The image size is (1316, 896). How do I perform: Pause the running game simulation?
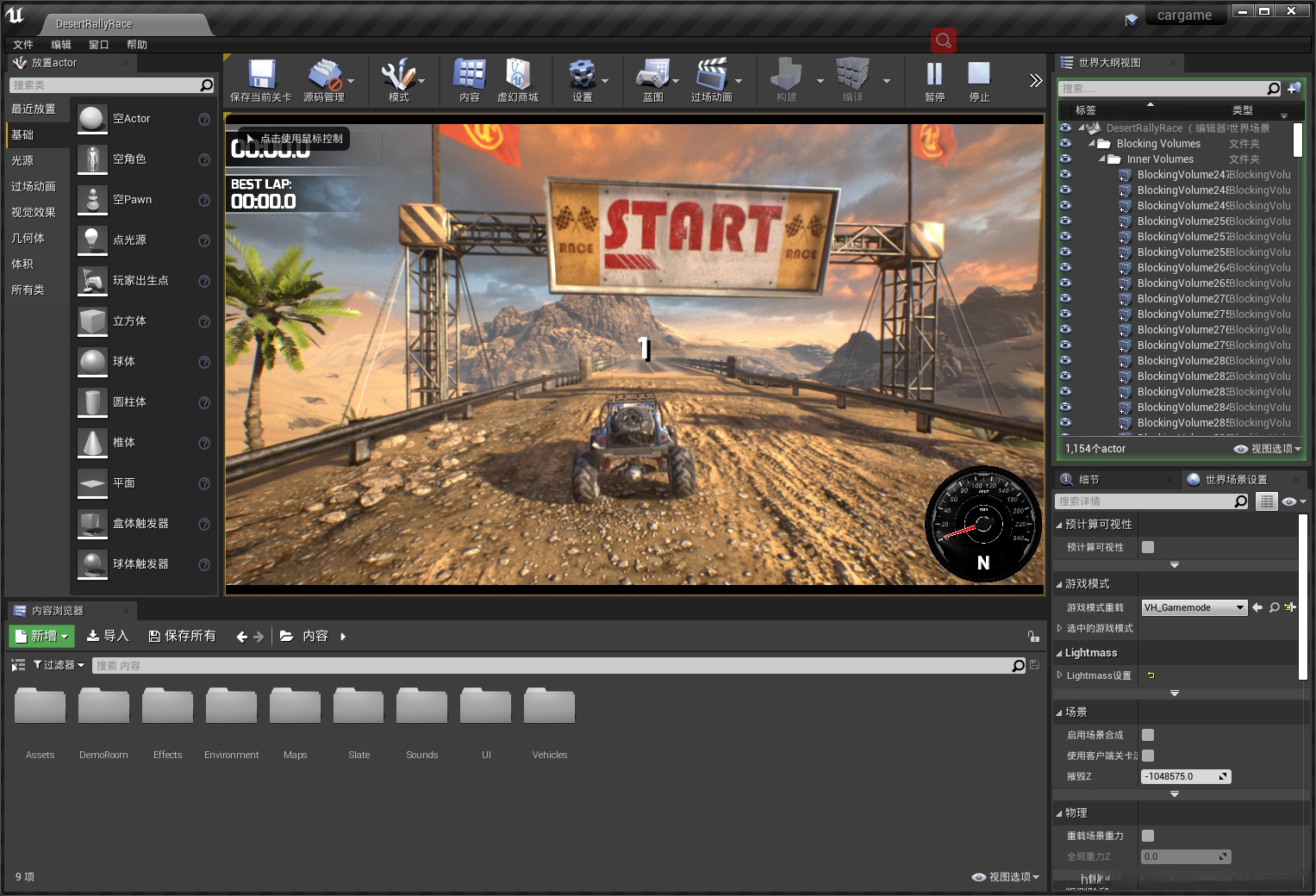934,76
